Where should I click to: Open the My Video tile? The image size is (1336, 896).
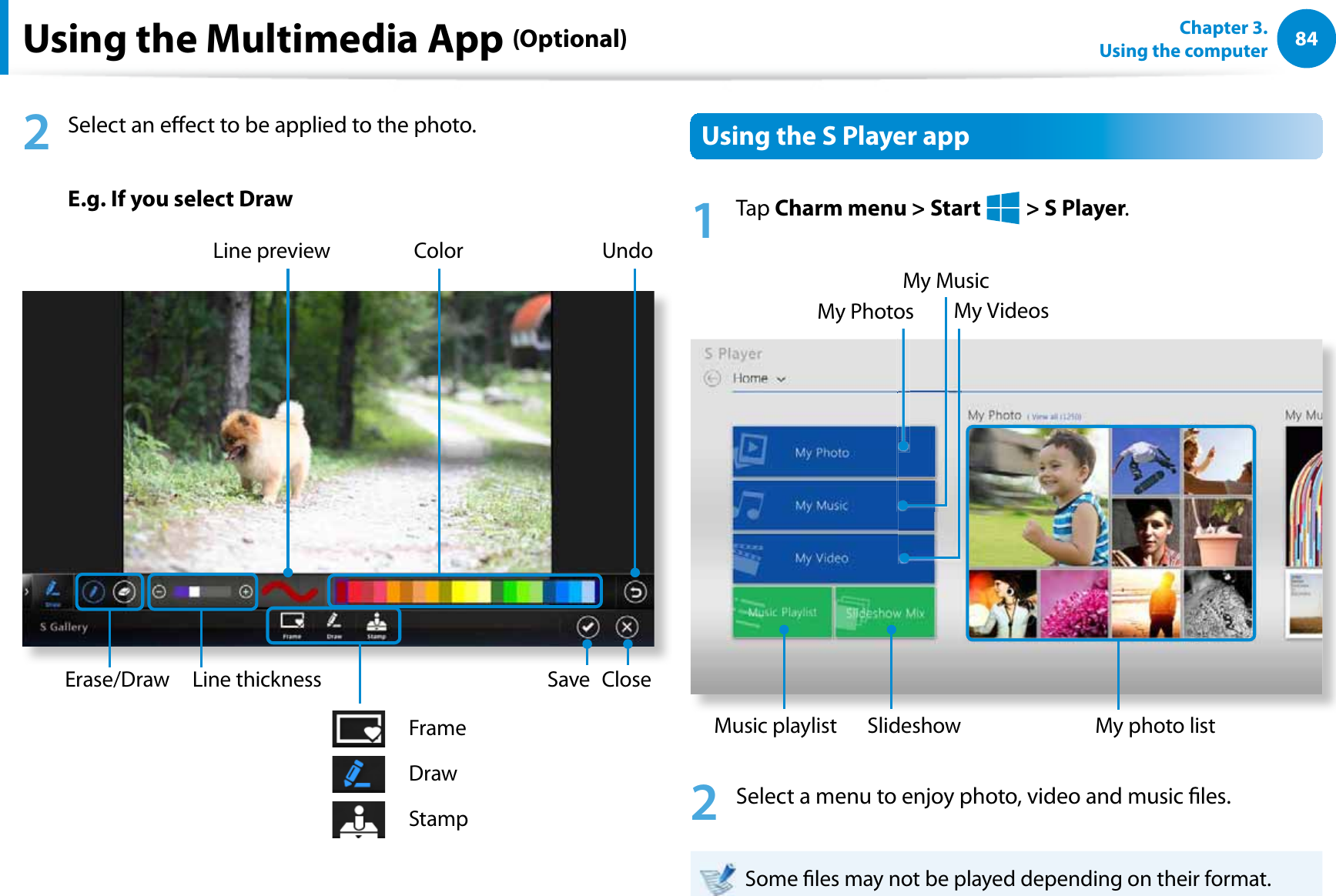pyautogui.click(x=833, y=558)
